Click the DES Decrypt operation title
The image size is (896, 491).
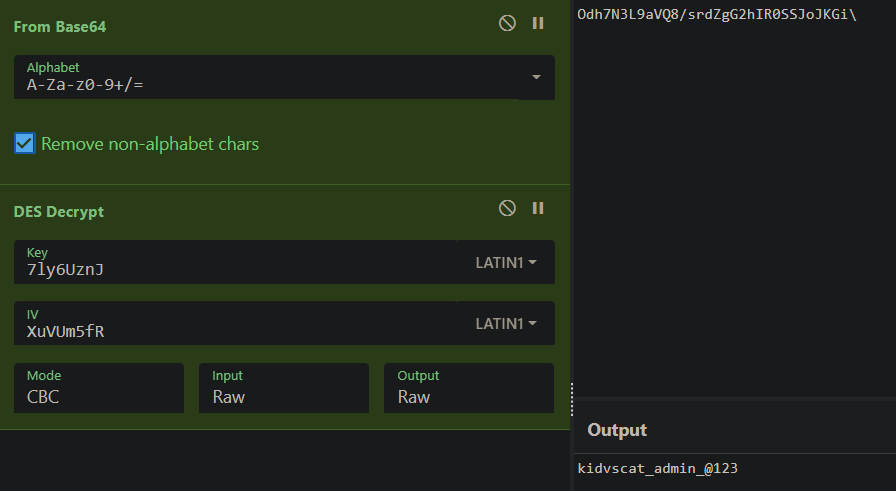(x=59, y=211)
